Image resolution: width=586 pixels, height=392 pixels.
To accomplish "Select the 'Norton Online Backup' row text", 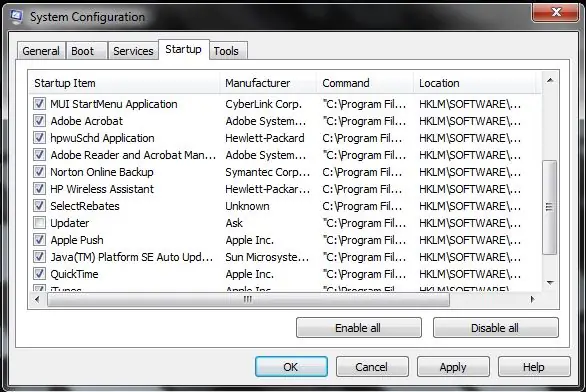I will pos(102,172).
